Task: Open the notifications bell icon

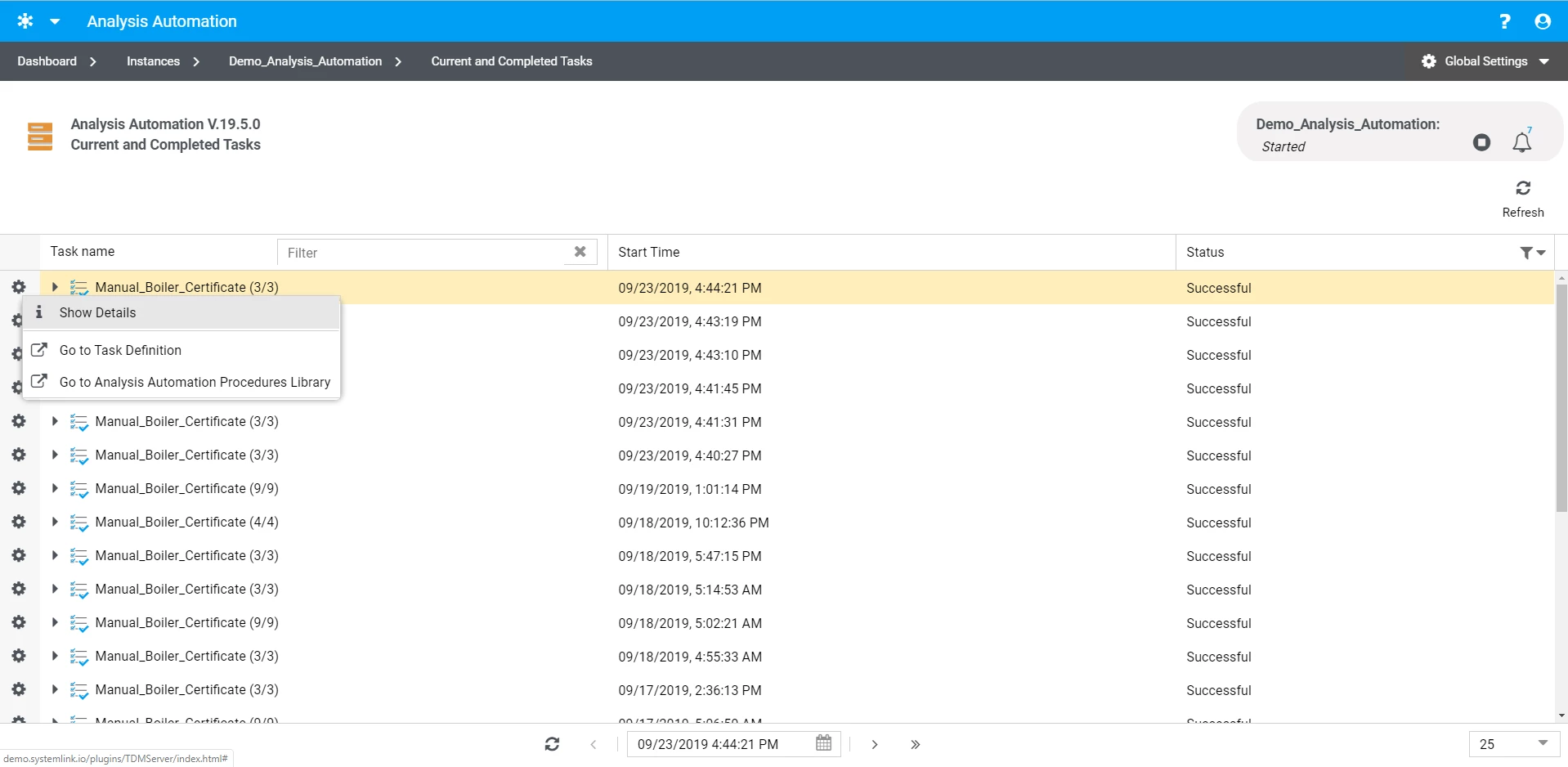Action: point(1521,141)
